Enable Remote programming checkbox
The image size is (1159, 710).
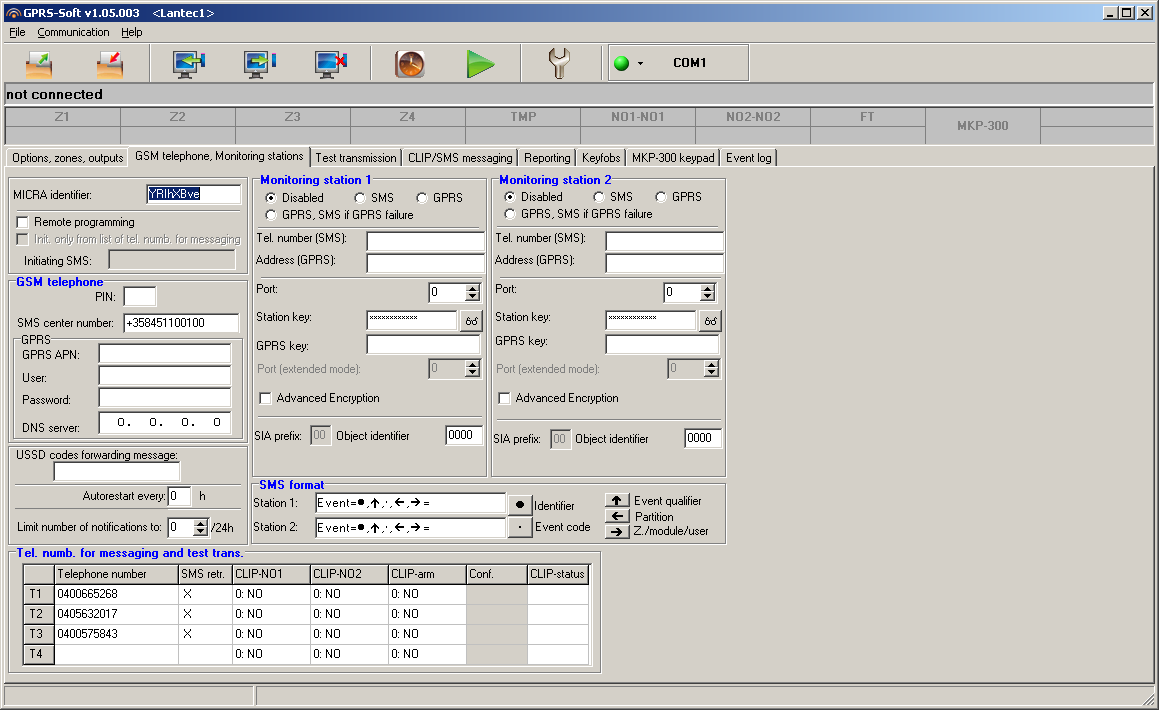[x=23, y=222]
